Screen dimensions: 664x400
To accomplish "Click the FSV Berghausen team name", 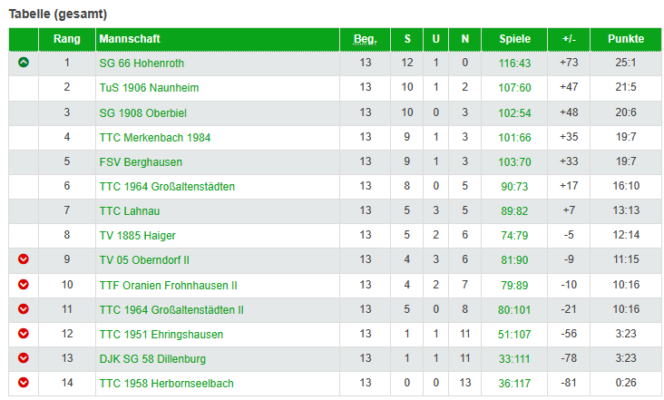I will point(141,162).
